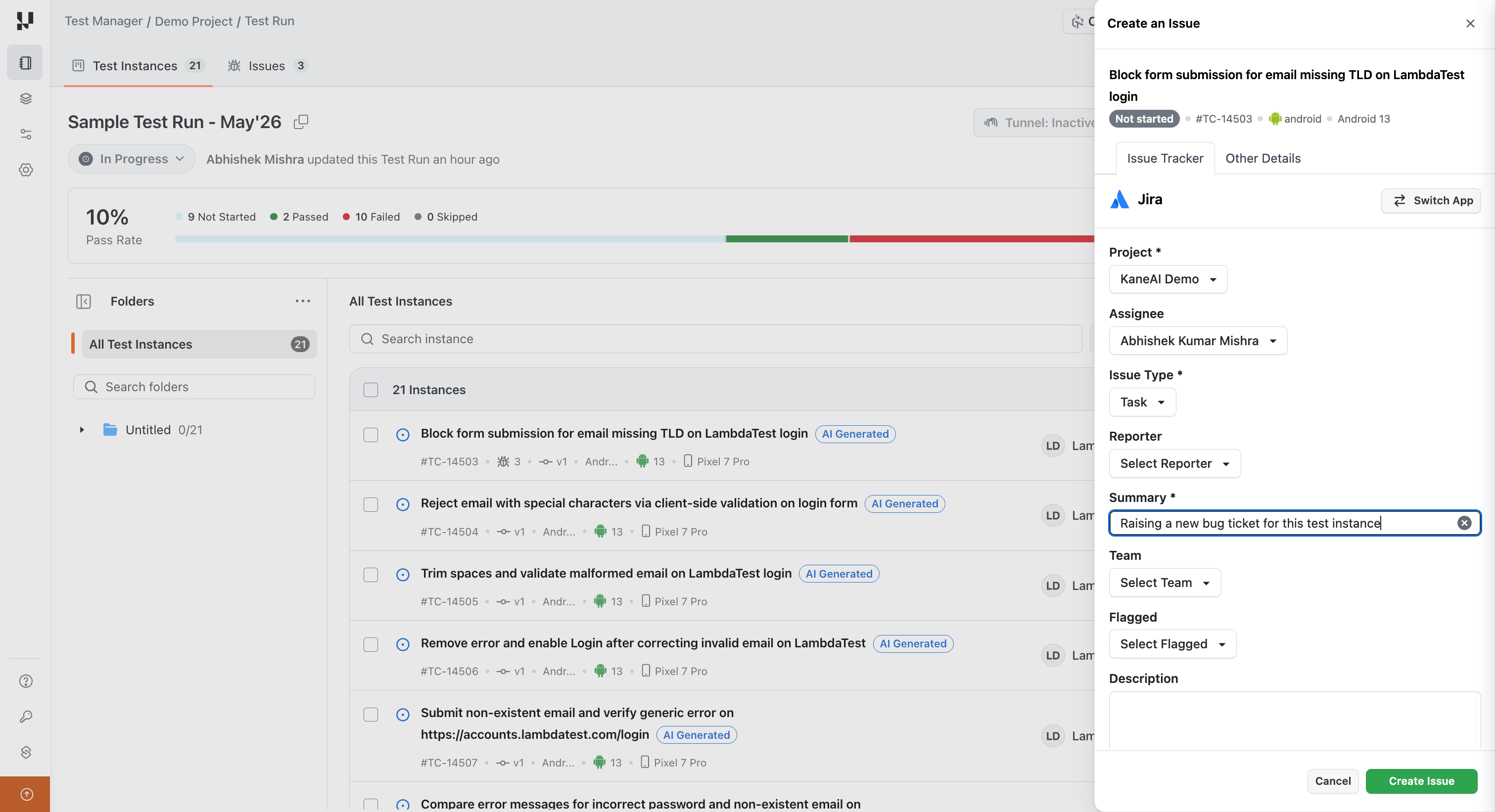Click the Tunnel Inactive icon
The width and height of the screenshot is (1496, 812).
click(991, 123)
